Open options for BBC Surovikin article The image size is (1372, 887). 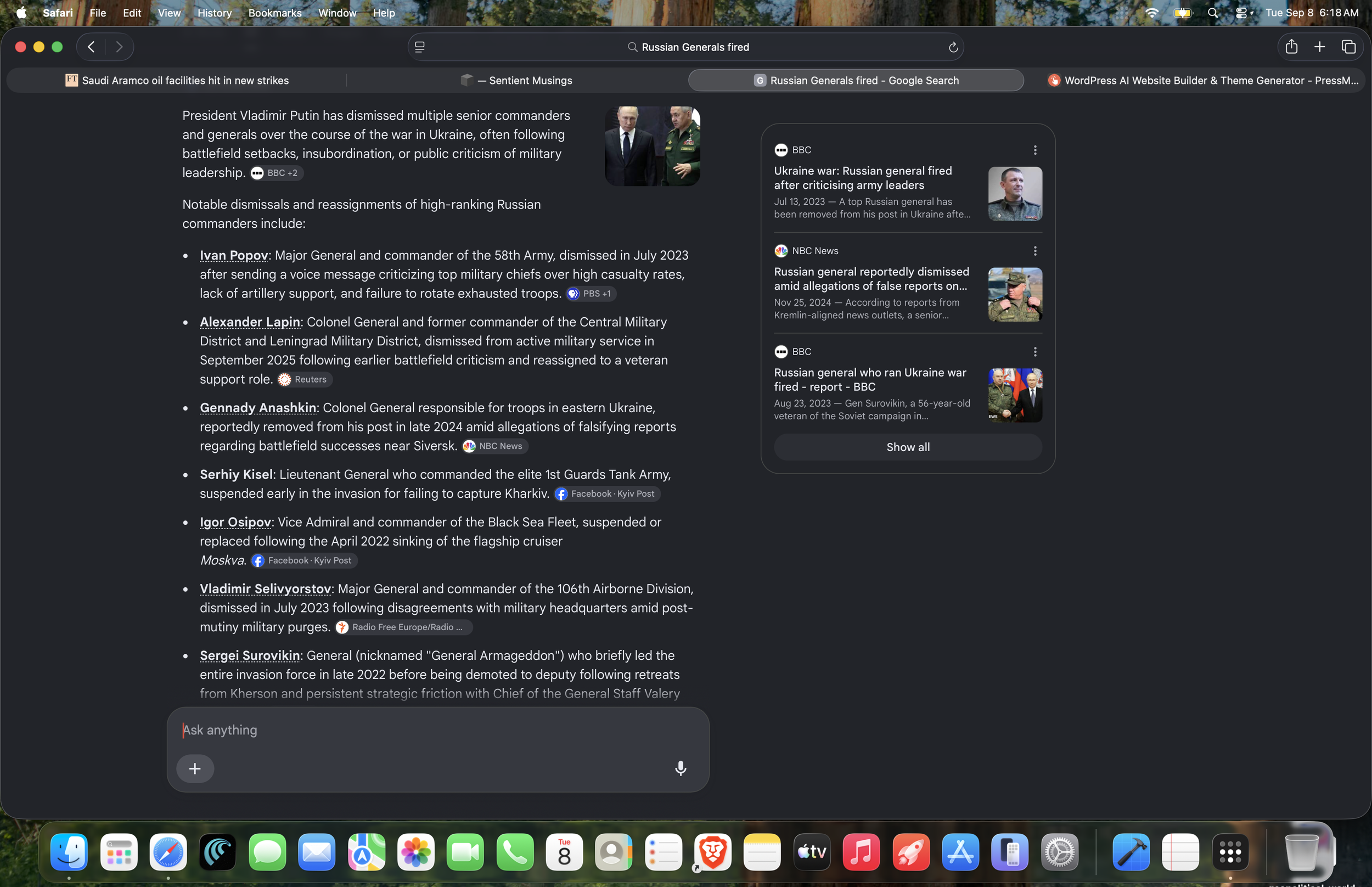point(1035,352)
